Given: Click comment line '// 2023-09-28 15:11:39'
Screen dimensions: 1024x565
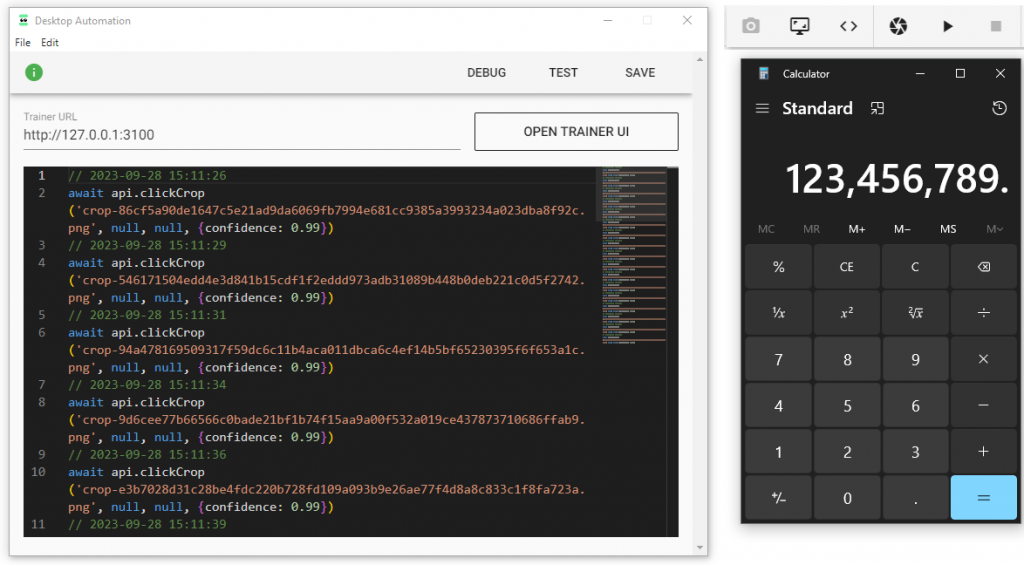Looking at the screenshot, I should 147,524.
